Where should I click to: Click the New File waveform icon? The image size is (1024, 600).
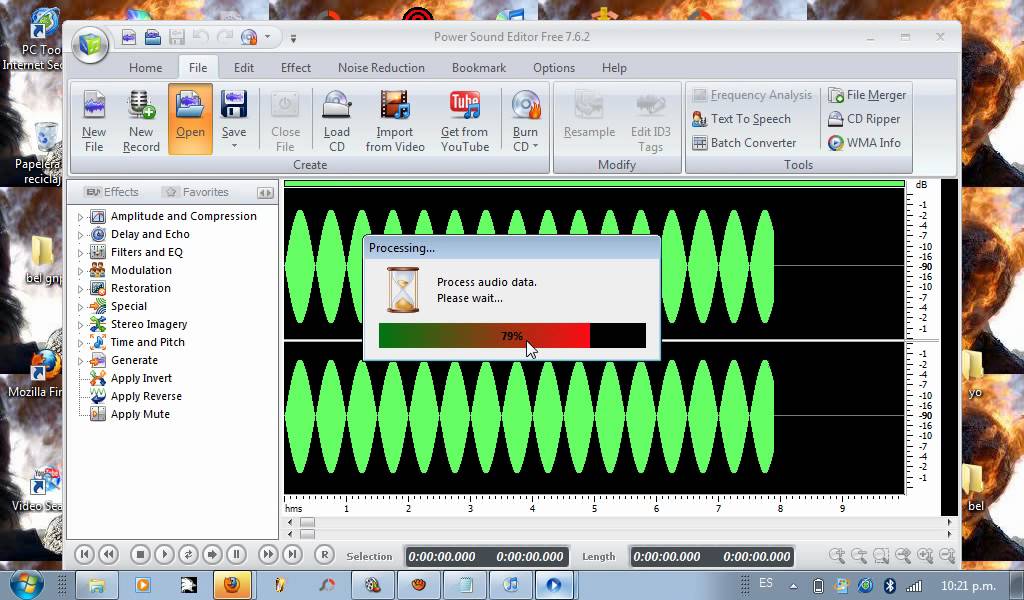[x=94, y=105]
